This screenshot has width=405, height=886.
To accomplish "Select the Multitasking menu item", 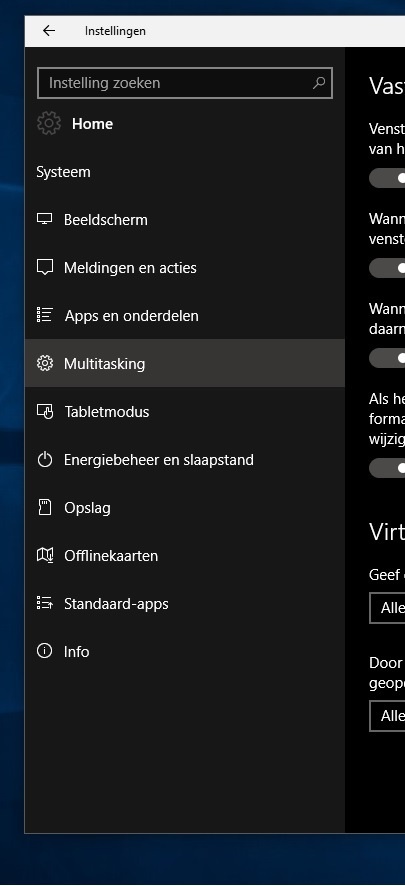I will coord(185,363).
